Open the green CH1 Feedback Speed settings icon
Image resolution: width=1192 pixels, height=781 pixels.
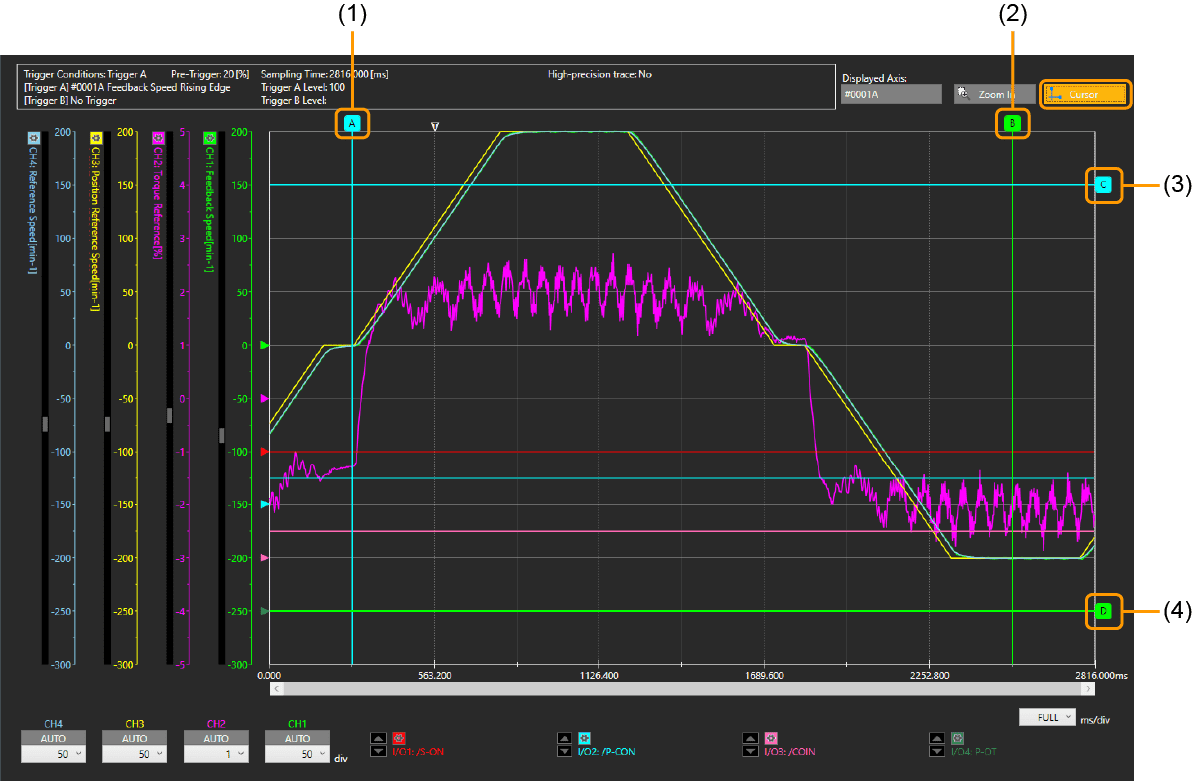(210, 138)
